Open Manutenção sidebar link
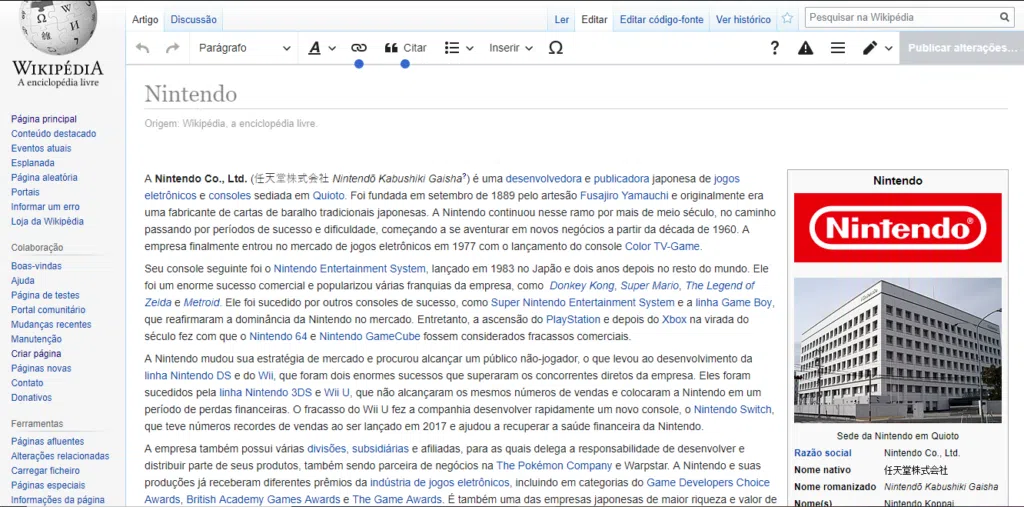The image size is (1024, 507). point(36,339)
